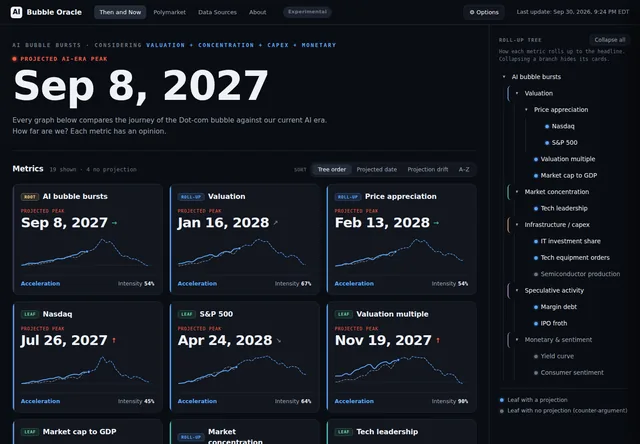Go to the About tab
This screenshot has width=640, height=444.
(x=258, y=12)
